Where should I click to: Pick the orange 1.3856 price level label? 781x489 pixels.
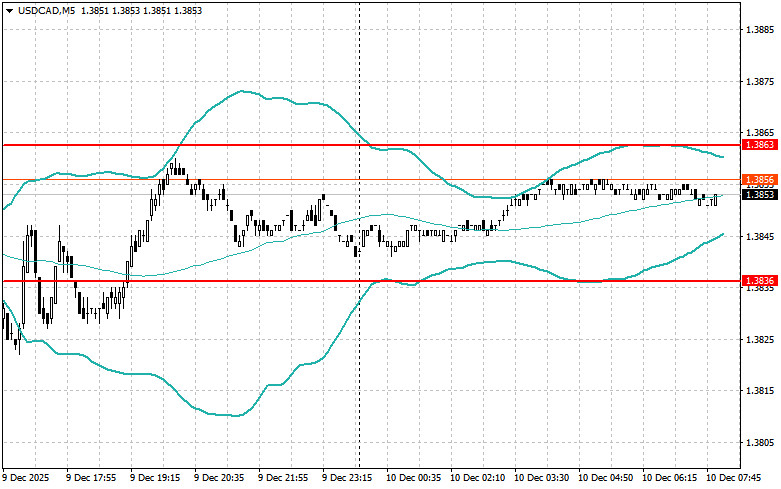[x=760, y=179]
